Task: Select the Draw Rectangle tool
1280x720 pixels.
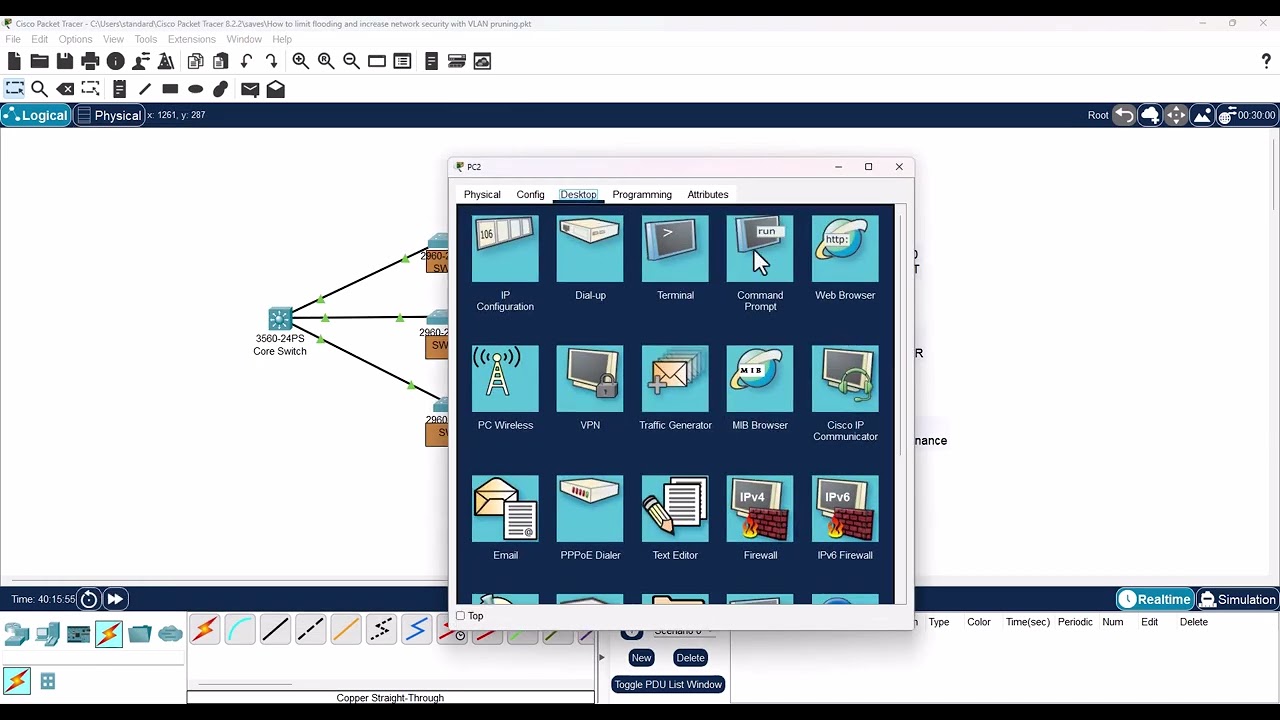Action: coord(170,89)
